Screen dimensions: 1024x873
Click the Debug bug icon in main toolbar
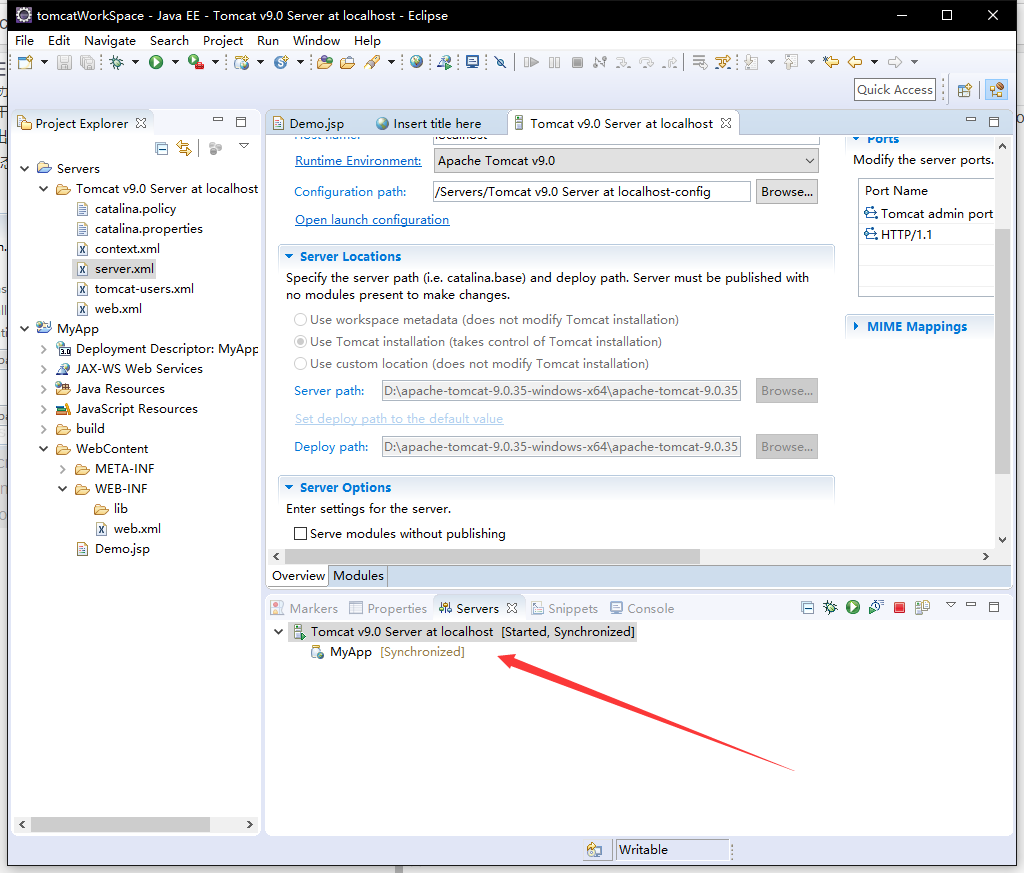117,62
